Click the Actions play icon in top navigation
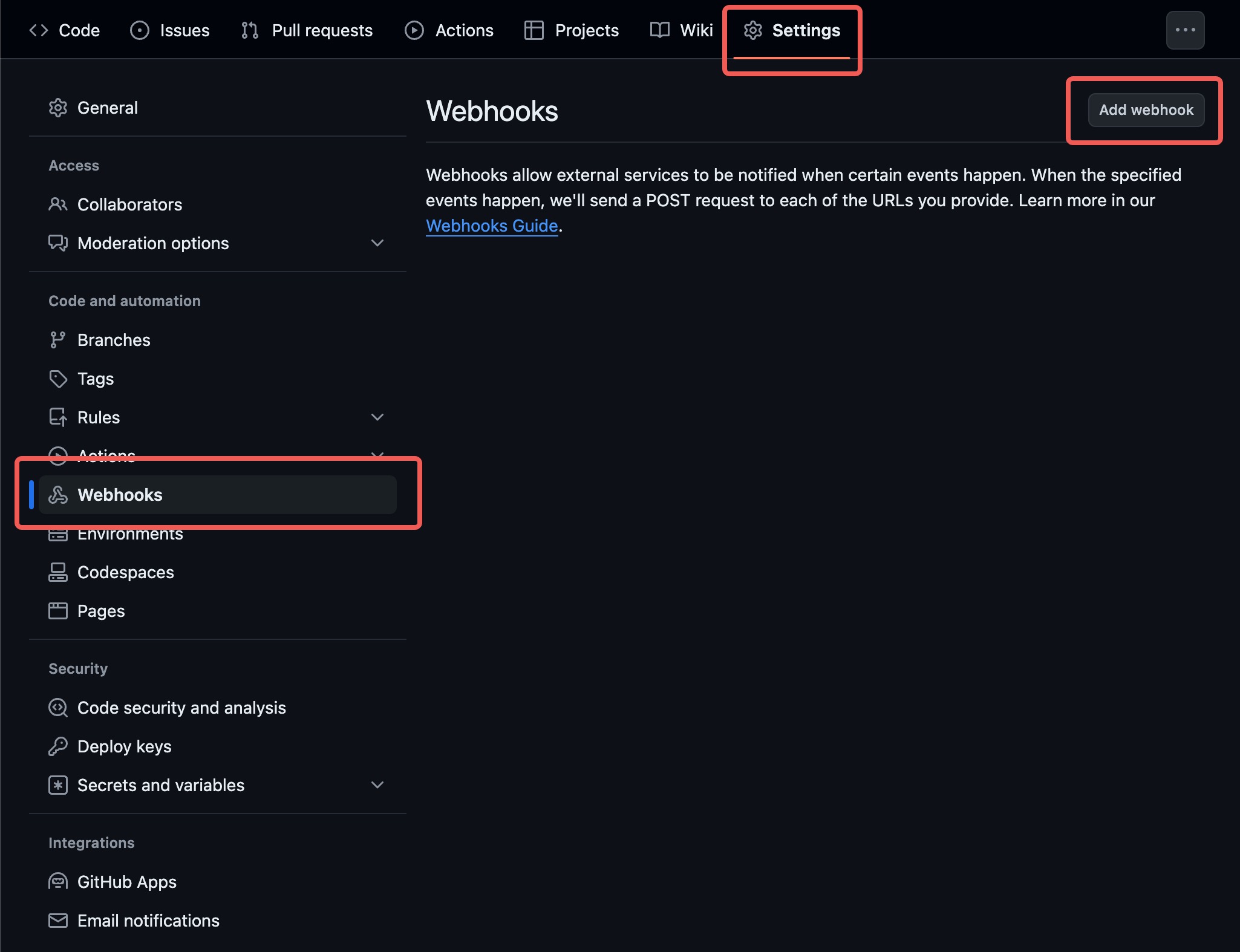This screenshot has width=1240, height=952. pos(414,30)
